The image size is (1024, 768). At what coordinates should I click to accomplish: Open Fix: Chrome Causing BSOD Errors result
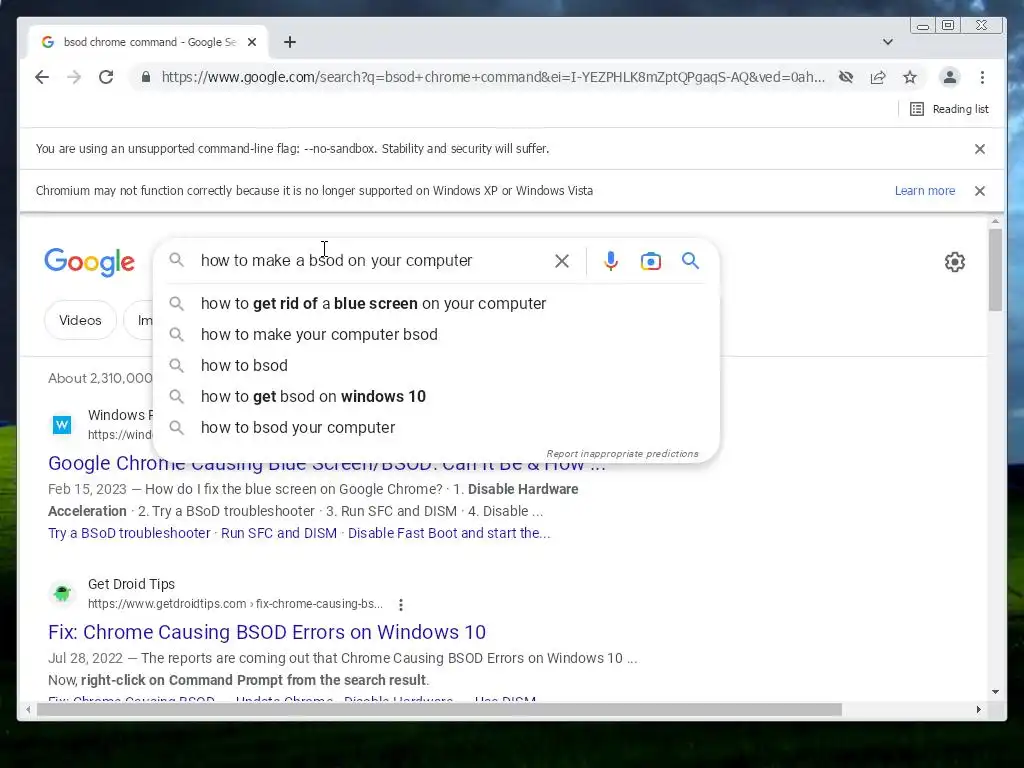tap(267, 632)
